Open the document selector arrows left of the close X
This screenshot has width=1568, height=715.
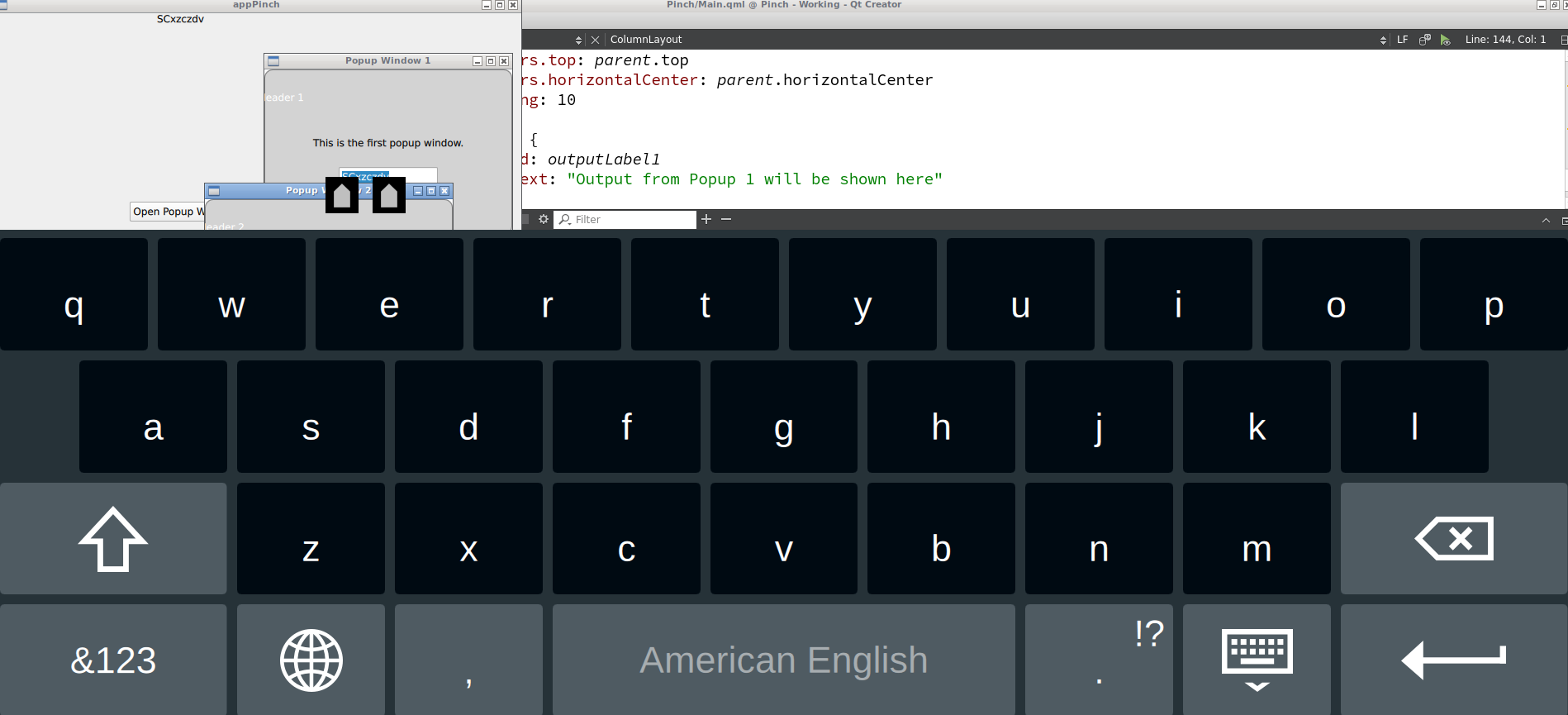pos(578,40)
